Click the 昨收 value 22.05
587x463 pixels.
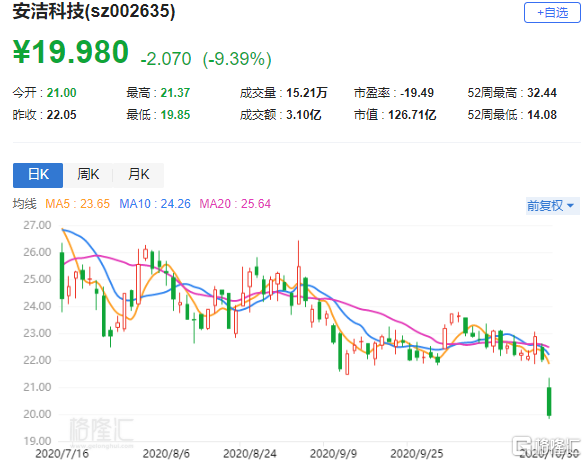[x=61, y=115]
